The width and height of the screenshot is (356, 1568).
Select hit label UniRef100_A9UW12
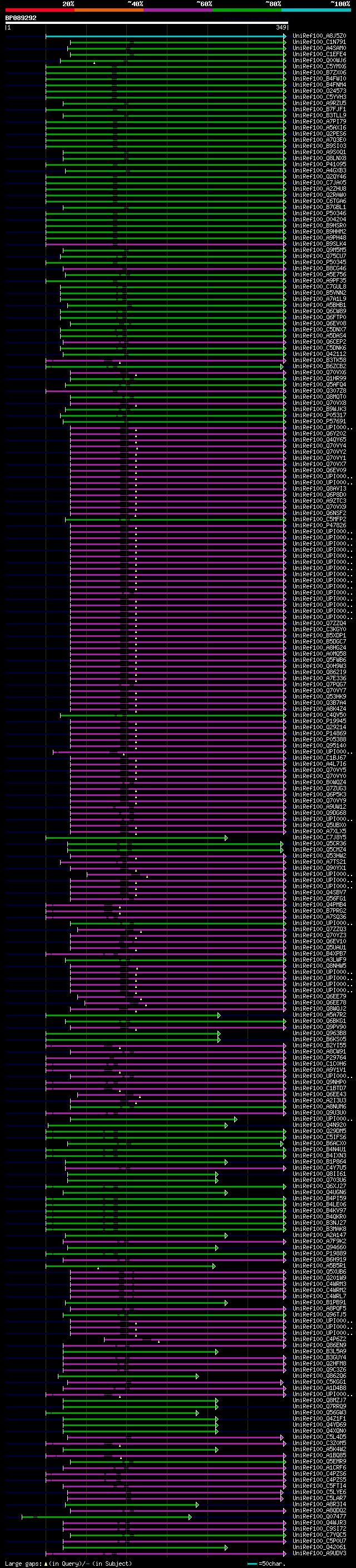point(319,807)
